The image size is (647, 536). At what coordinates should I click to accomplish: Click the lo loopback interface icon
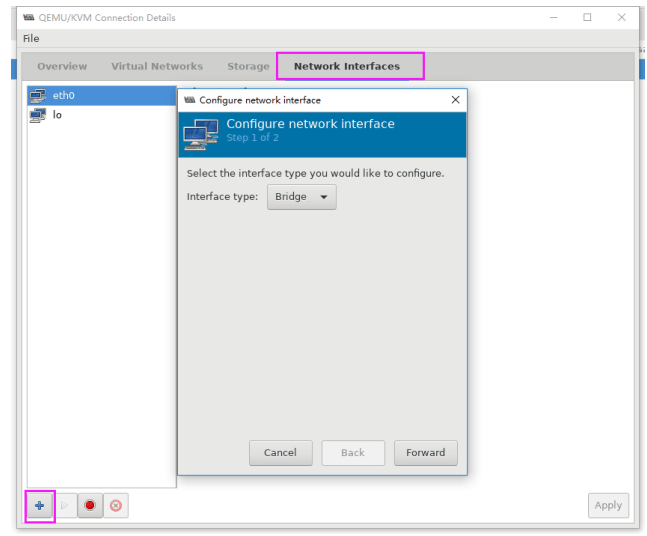(x=38, y=115)
